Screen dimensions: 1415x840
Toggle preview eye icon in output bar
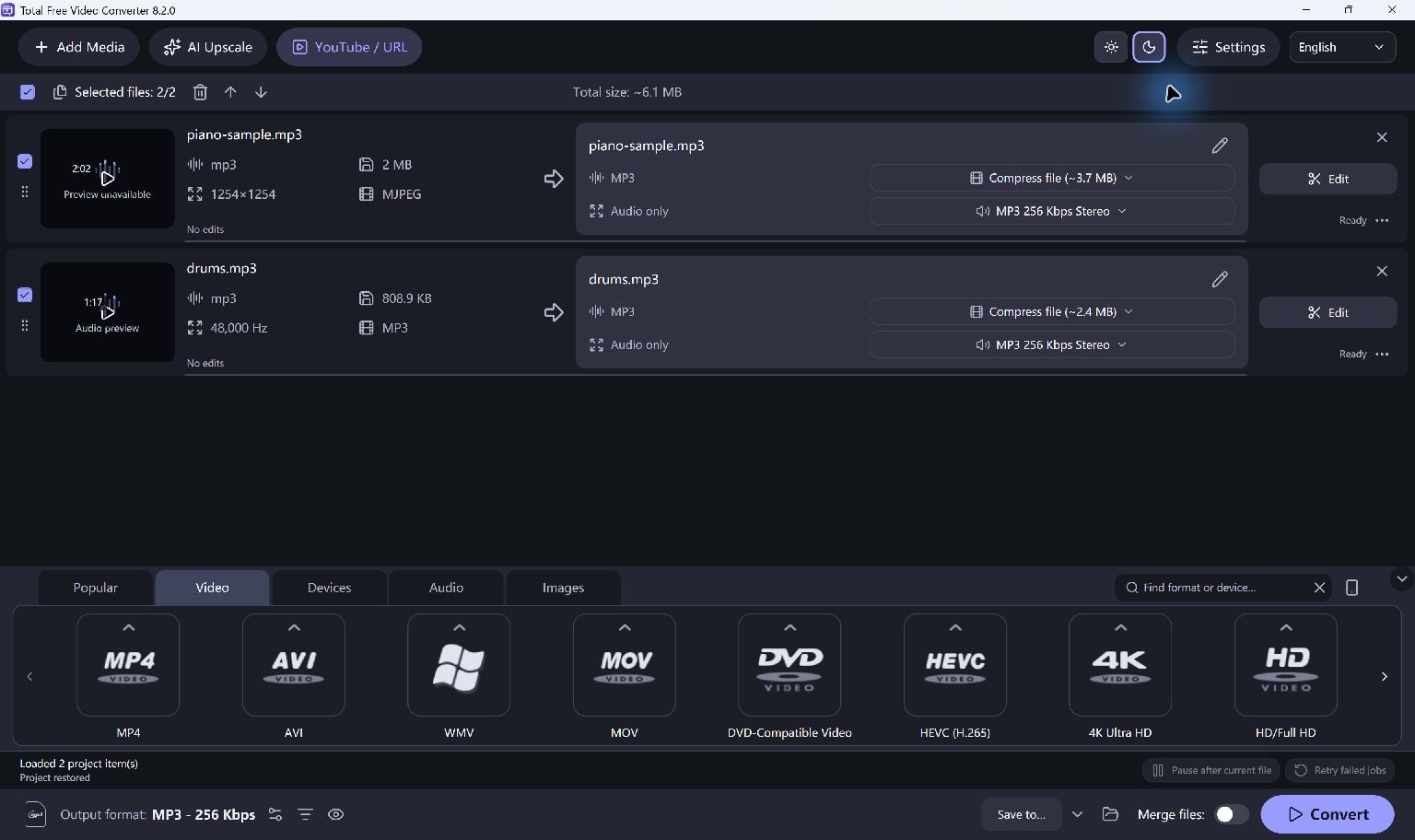(336, 814)
